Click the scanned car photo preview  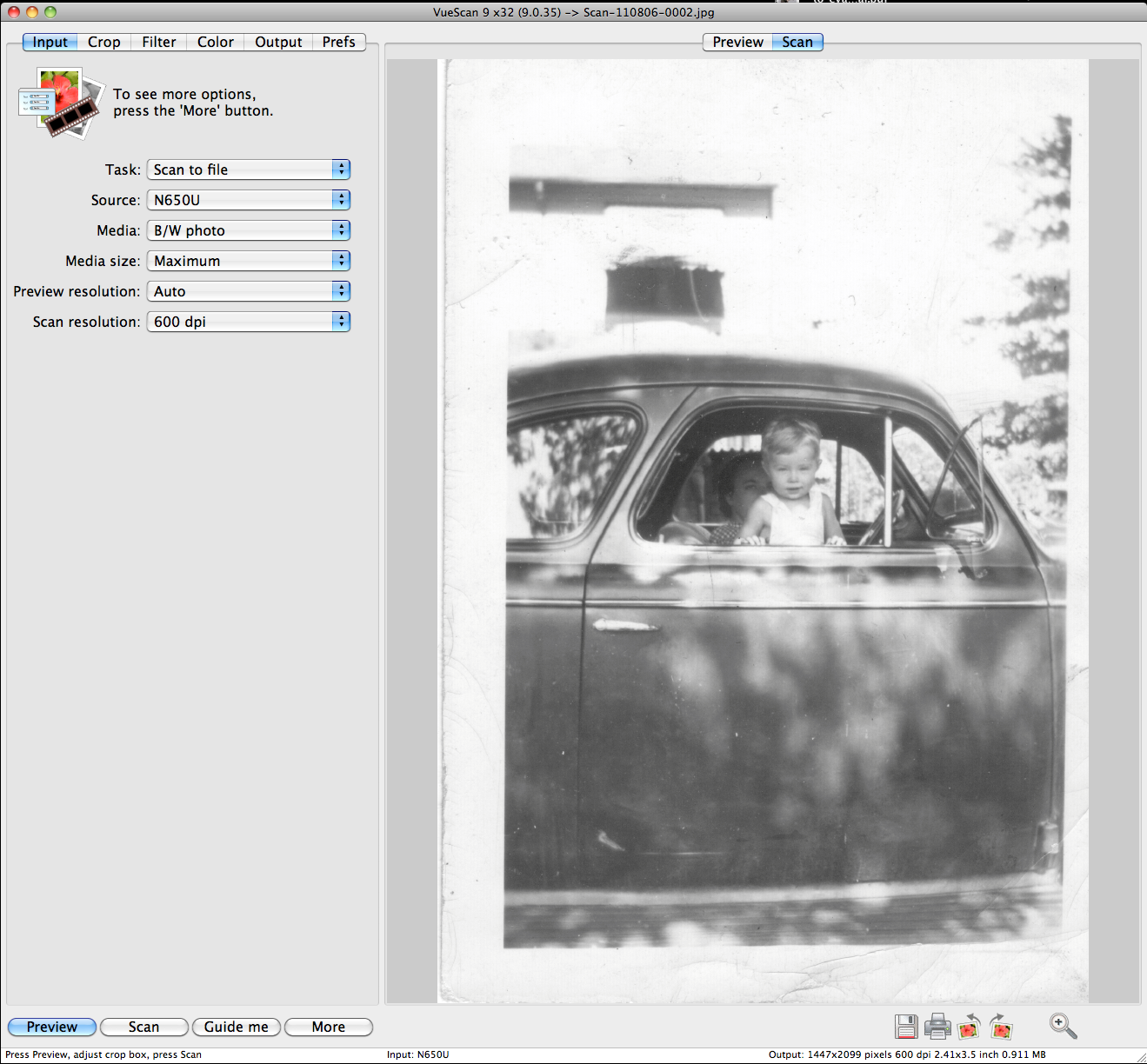pyautogui.click(x=763, y=531)
